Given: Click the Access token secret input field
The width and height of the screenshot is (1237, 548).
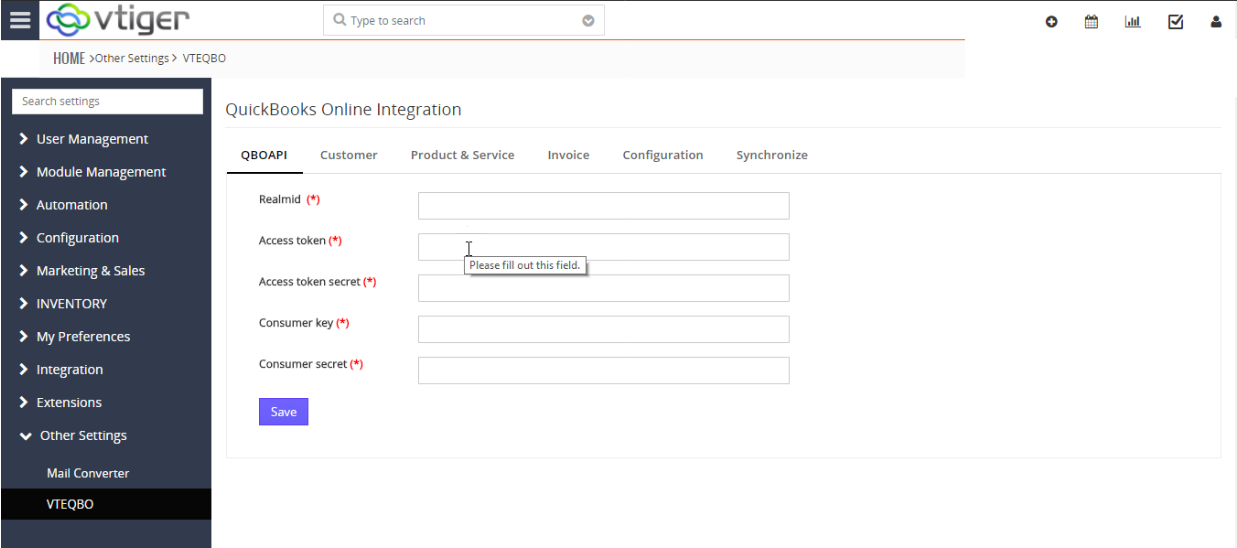Looking at the screenshot, I should 604,288.
